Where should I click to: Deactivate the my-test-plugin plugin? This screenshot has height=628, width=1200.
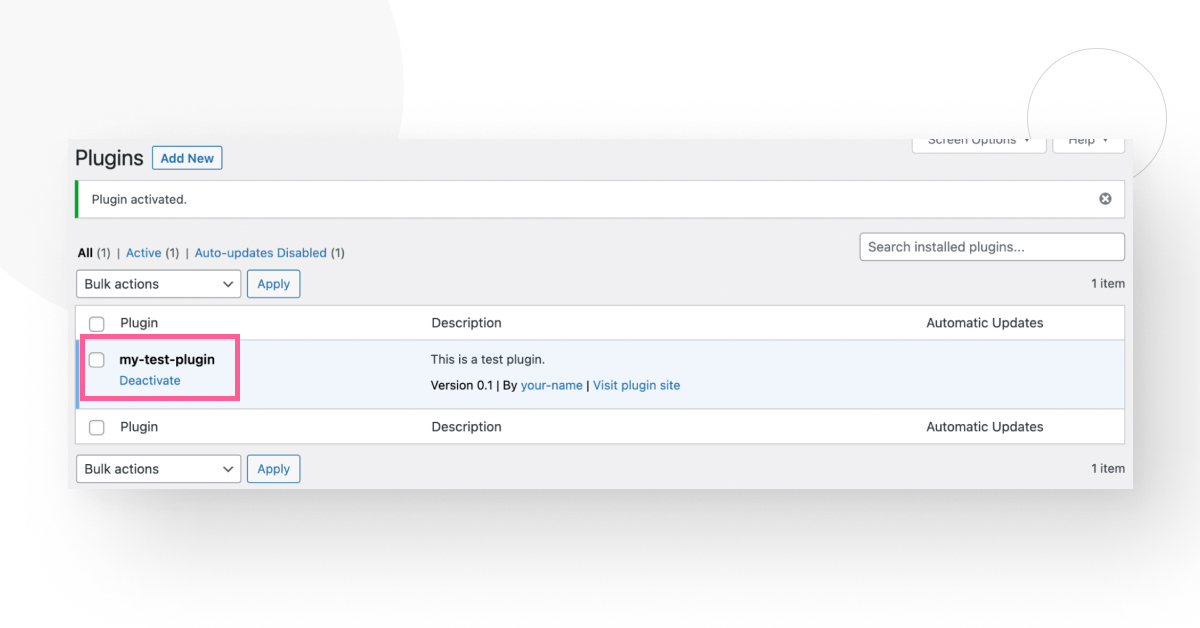pos(150,380)
